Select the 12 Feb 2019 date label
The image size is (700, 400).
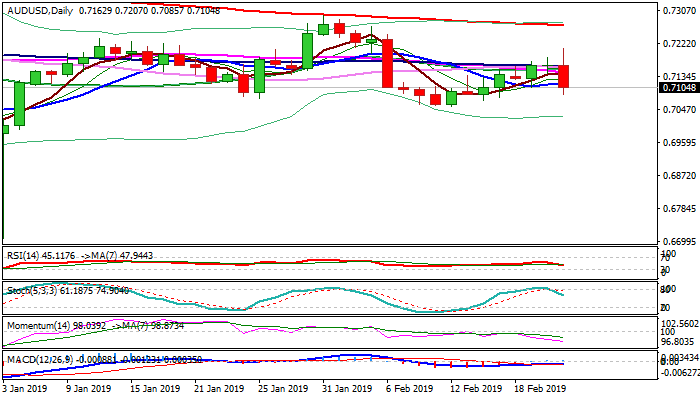(x=474, y=388)
